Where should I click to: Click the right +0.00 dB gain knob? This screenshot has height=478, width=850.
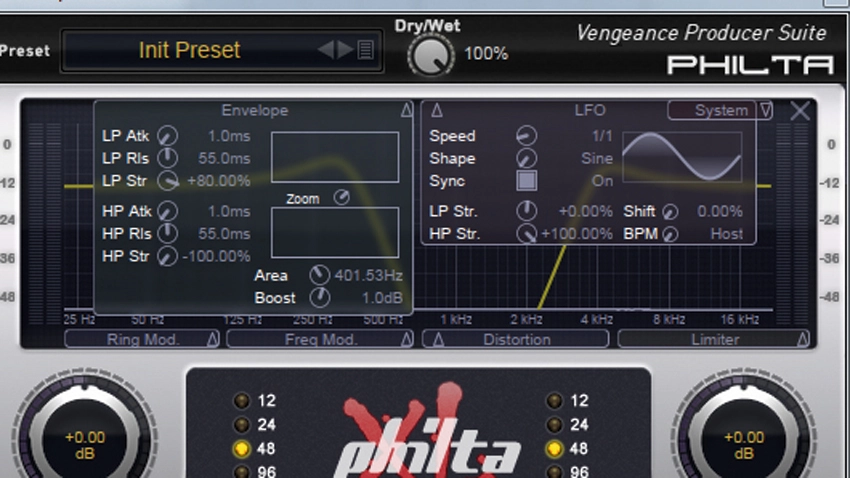(x=744, y=439)
